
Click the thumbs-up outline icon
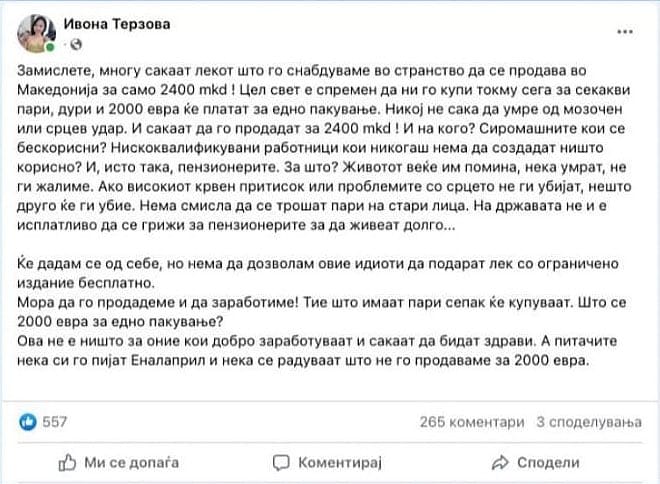point(67,463)
